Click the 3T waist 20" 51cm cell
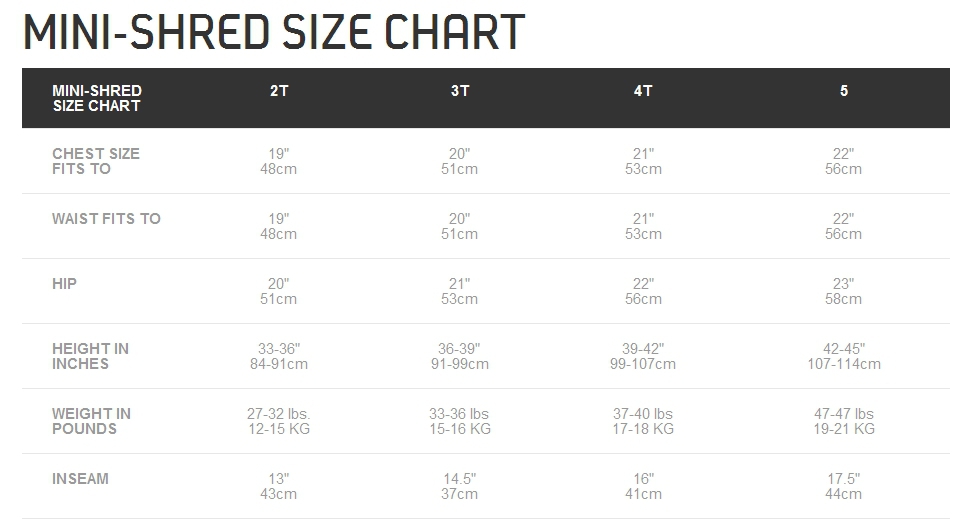The width and height of the screenshot is (964, 520). pos(459,226)
